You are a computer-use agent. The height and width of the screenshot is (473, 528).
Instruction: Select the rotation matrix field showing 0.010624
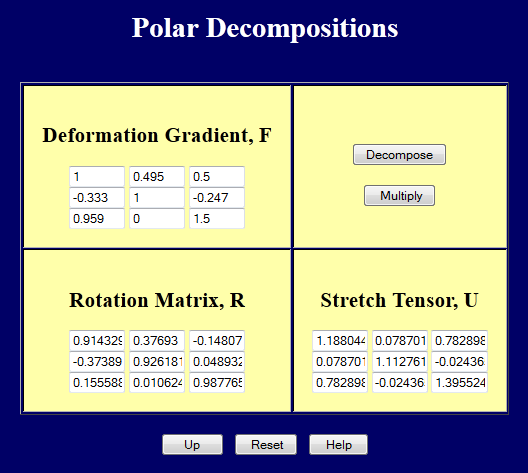[157, 382]
